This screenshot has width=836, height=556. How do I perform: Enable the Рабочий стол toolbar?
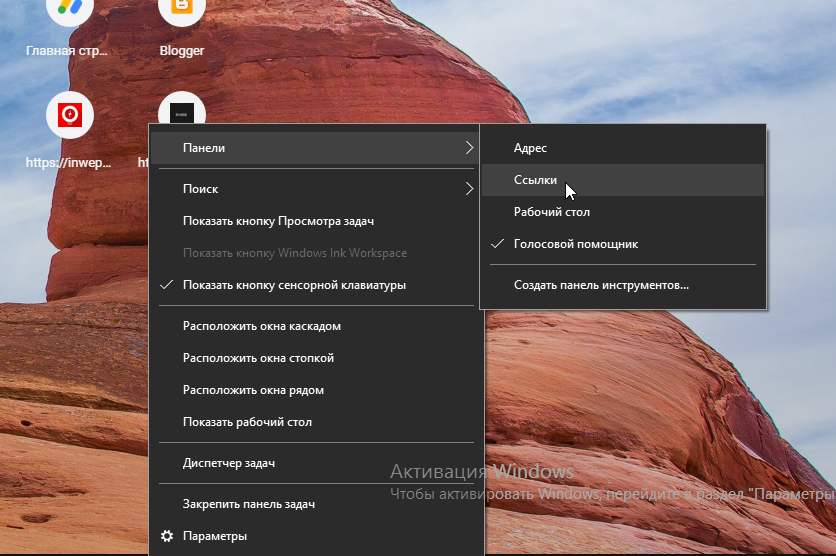point(623,212)
